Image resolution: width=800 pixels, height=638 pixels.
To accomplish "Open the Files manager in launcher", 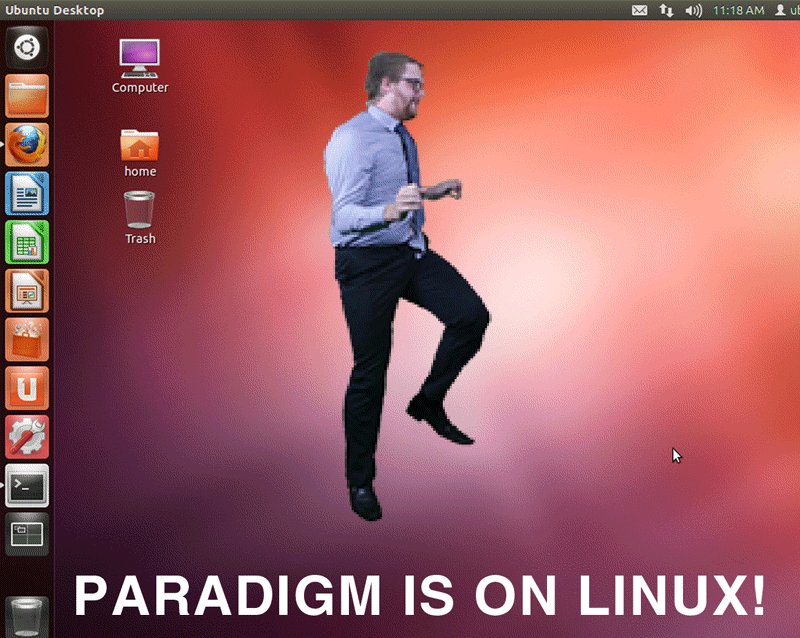I will tap(27, 96).
